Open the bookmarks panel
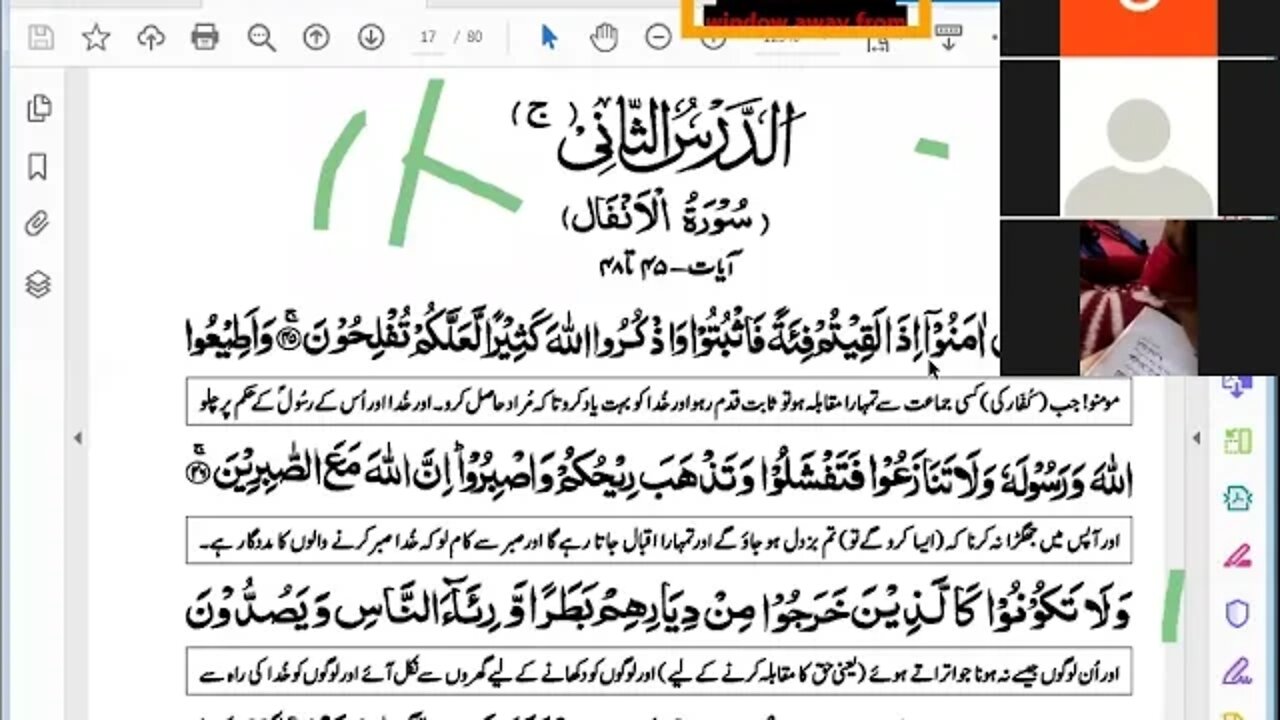The width and height of the screenshot is (1280, 720). 38,166
